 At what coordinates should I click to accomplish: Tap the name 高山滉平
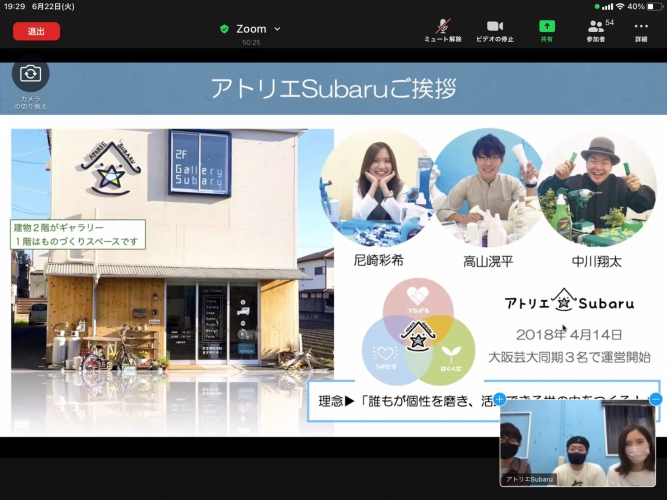(488, 261)
